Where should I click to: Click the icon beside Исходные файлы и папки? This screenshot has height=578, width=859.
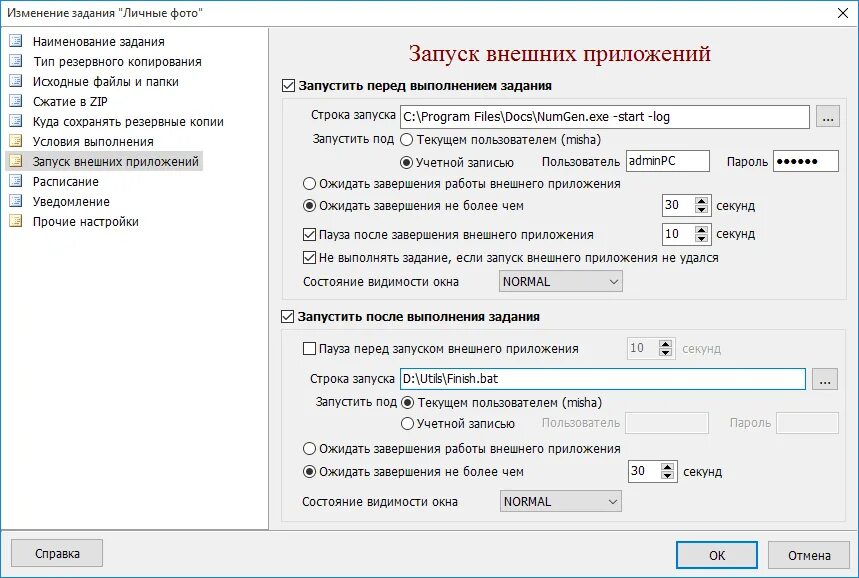pyautogui.click(x=16, y=81)
